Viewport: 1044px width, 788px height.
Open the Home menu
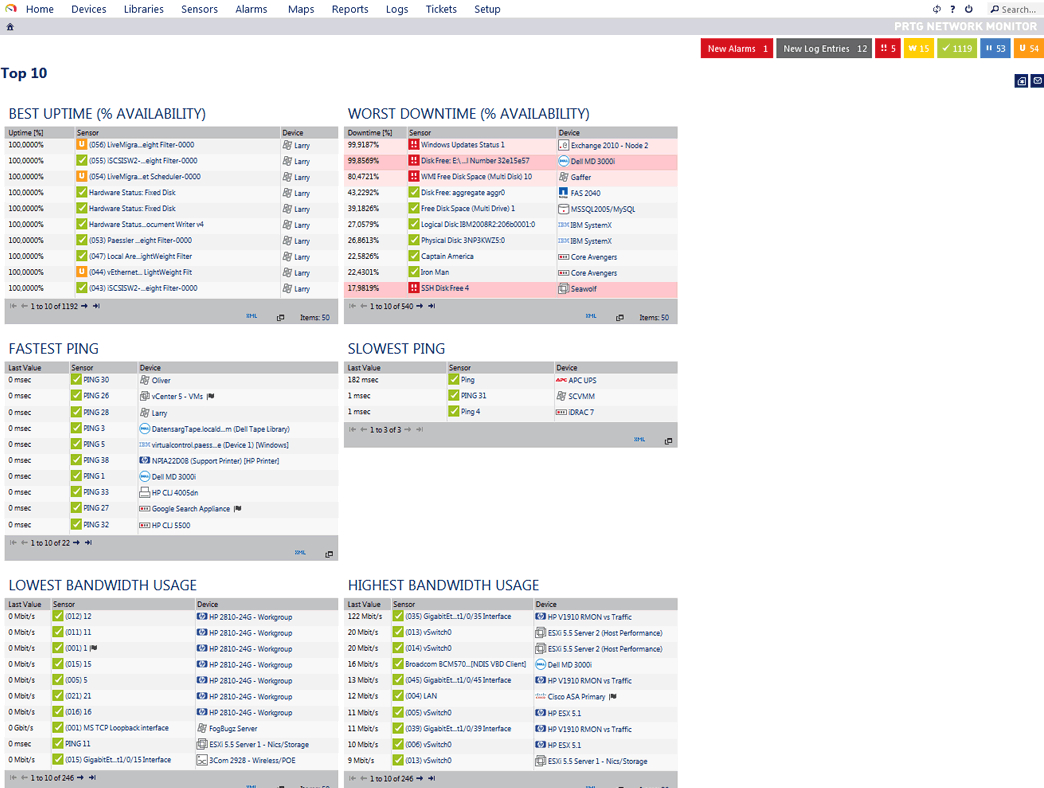[x=39, y=9]
